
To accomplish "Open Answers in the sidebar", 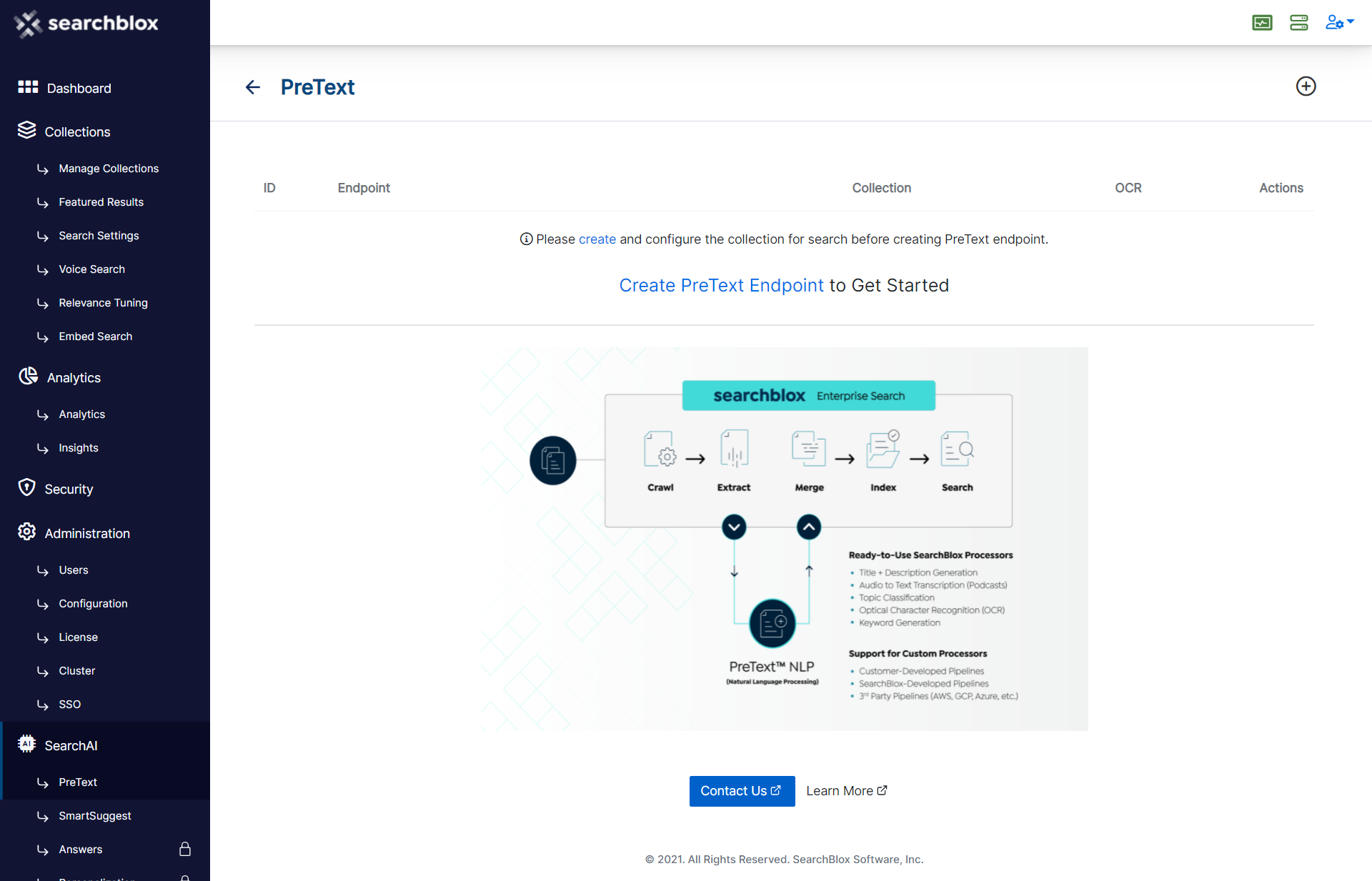I will coord(80,850).
